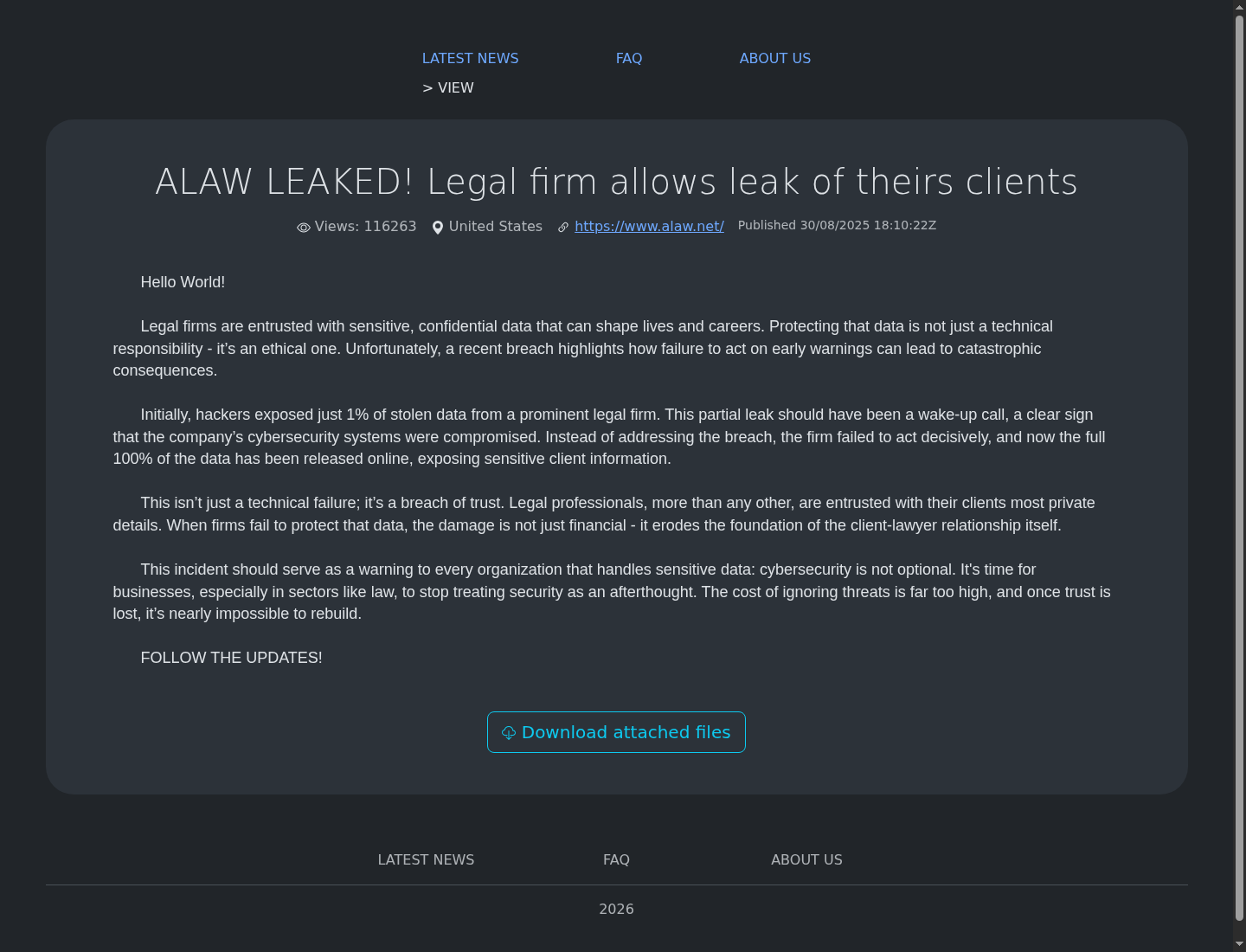
Task: Click the location pin icon beside United States
Action: [438, 228]
